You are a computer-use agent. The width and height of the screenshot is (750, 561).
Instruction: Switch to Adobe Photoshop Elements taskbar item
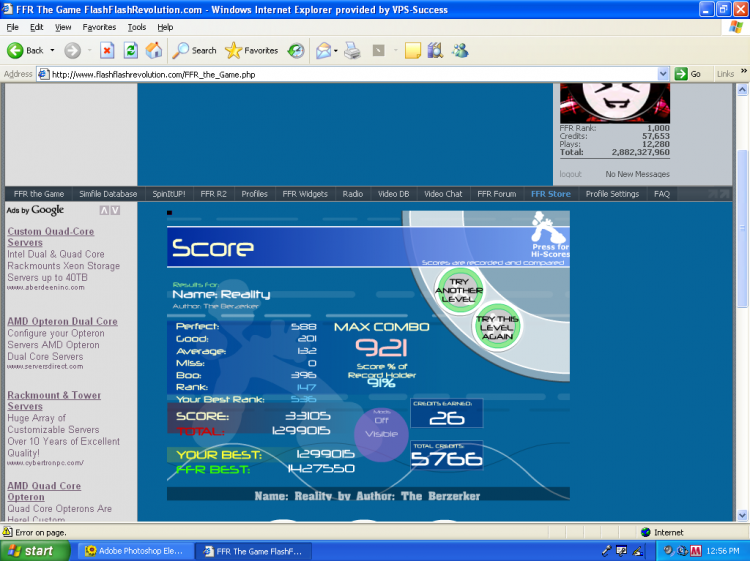135,551
